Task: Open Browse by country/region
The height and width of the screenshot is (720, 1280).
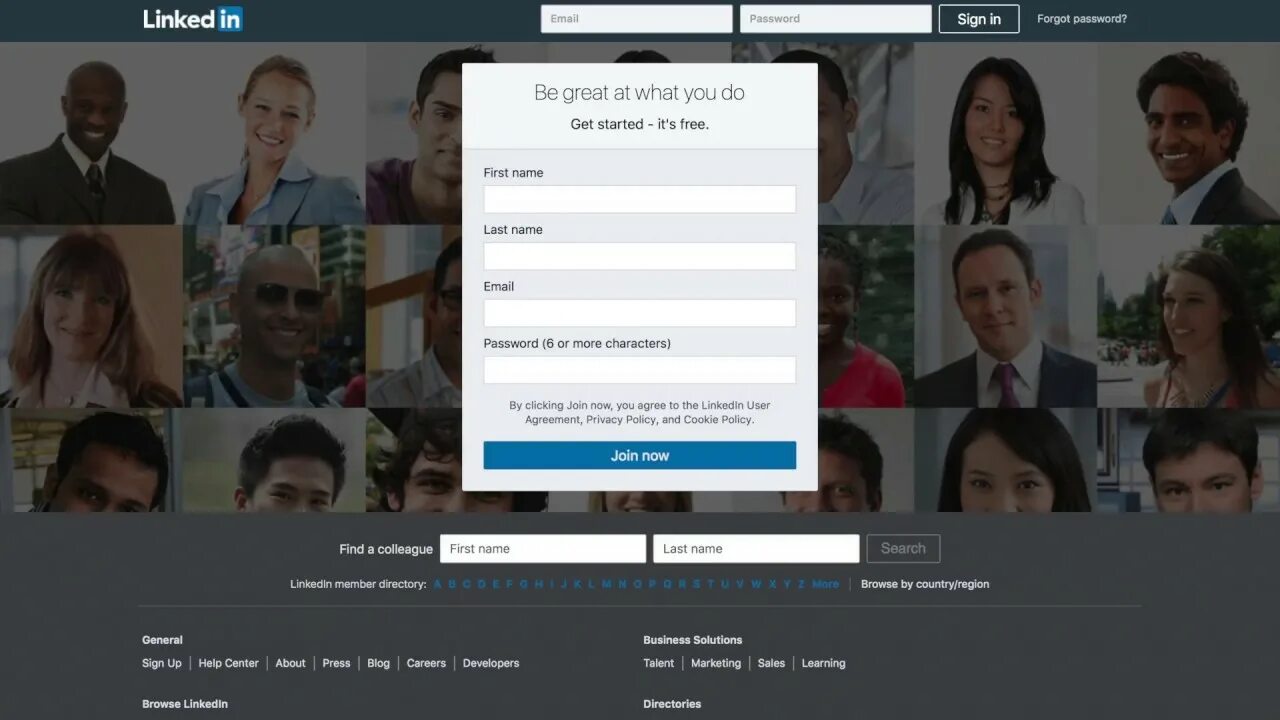Action: pyautogui.click(x=925, y=584)
